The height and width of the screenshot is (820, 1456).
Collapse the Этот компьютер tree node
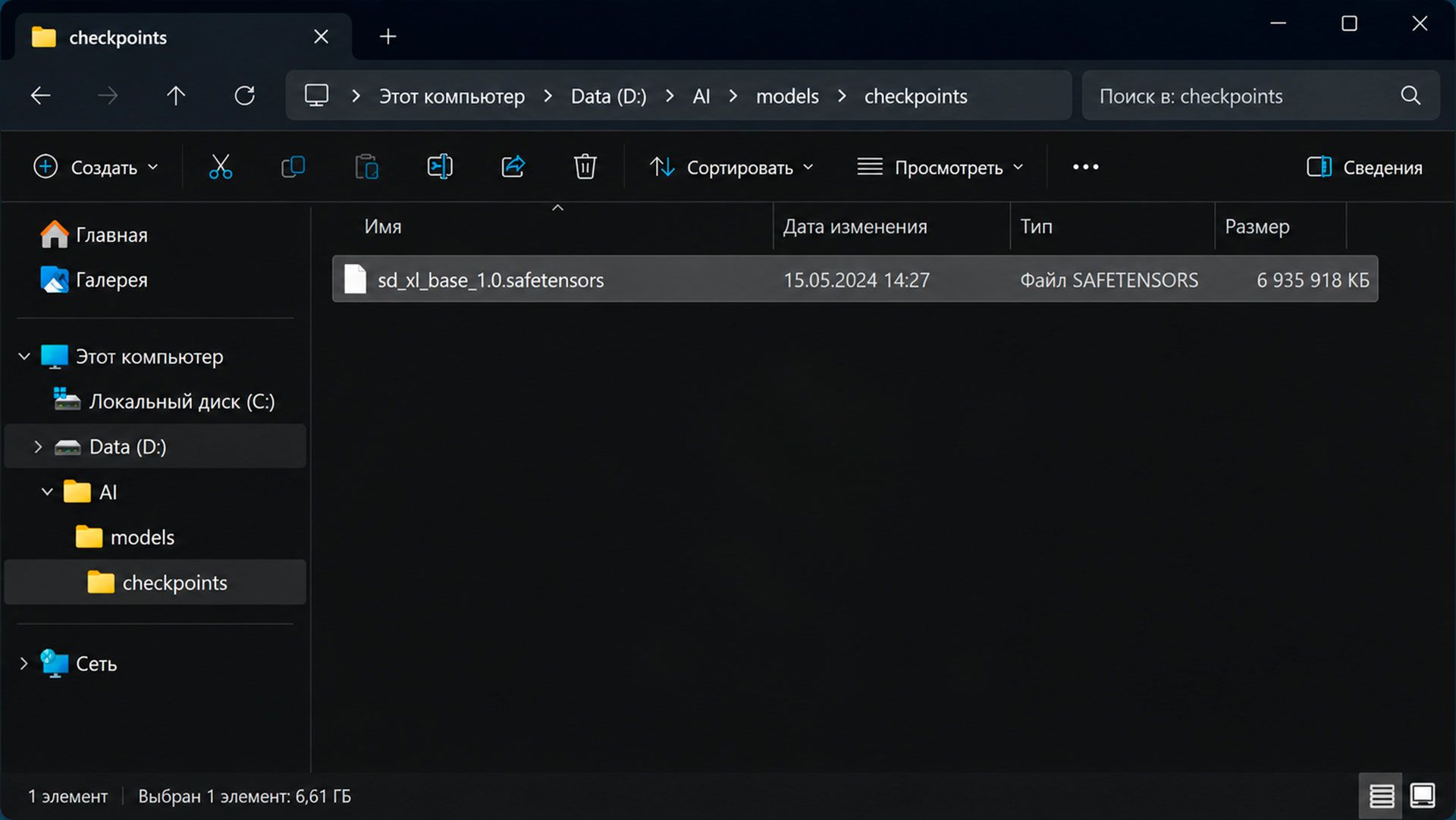[x=24, y=357]
